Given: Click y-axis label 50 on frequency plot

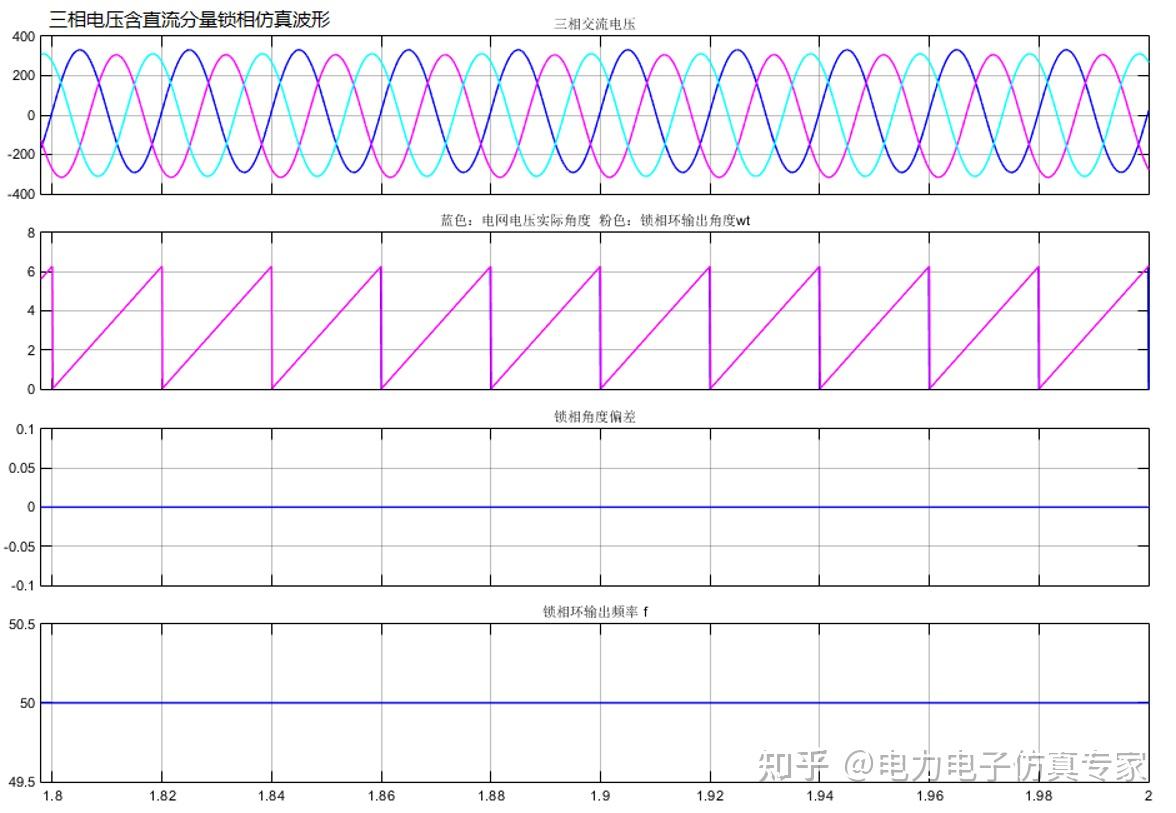Looking at the screenshot, I should (28, 703).
